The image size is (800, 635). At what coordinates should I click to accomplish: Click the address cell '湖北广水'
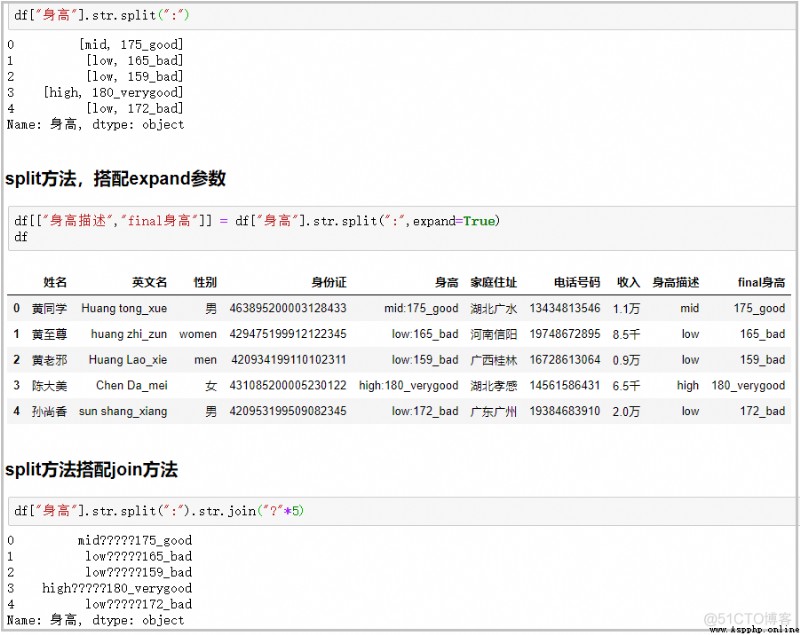point(493,309)
